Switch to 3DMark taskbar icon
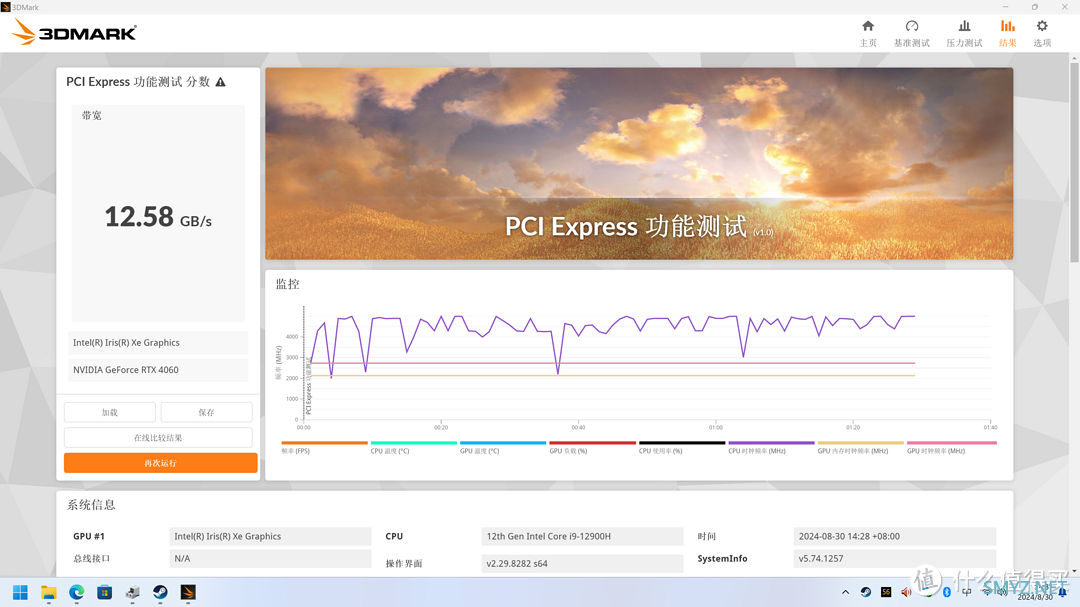This screenshot has width=1080, height=607. [188, 593]
